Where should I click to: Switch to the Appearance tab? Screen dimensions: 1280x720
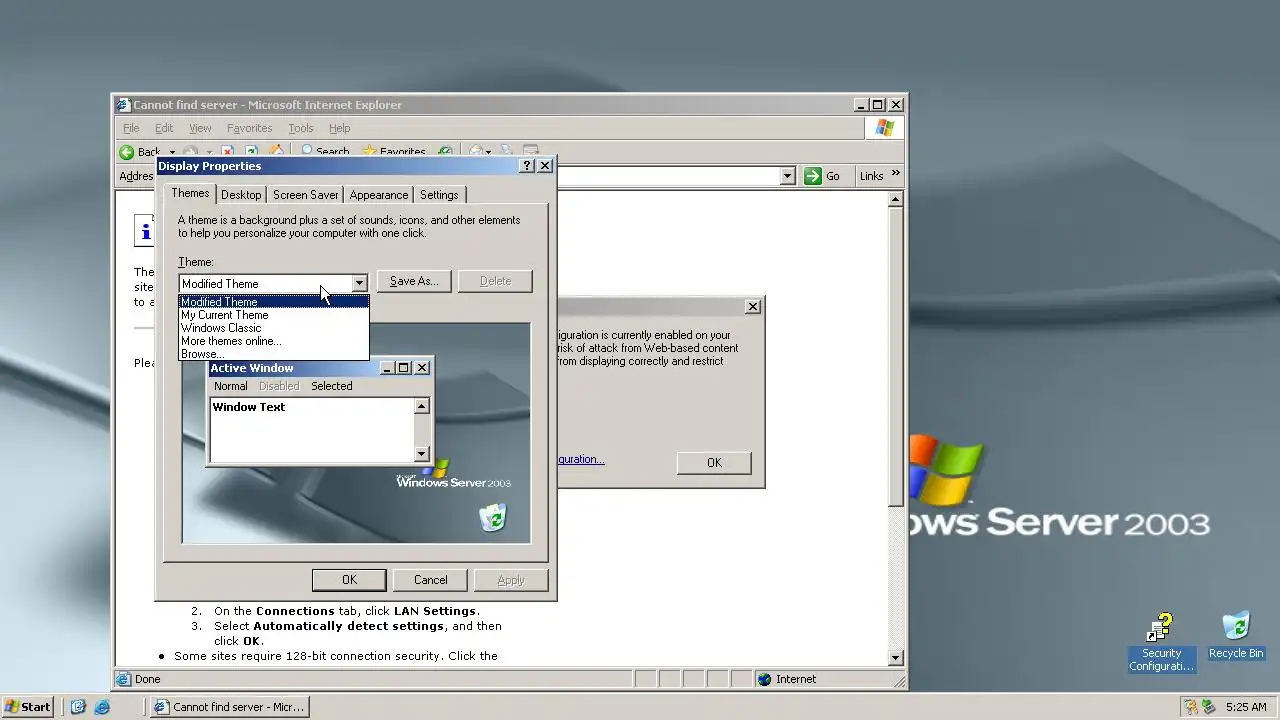coord(379,195)
